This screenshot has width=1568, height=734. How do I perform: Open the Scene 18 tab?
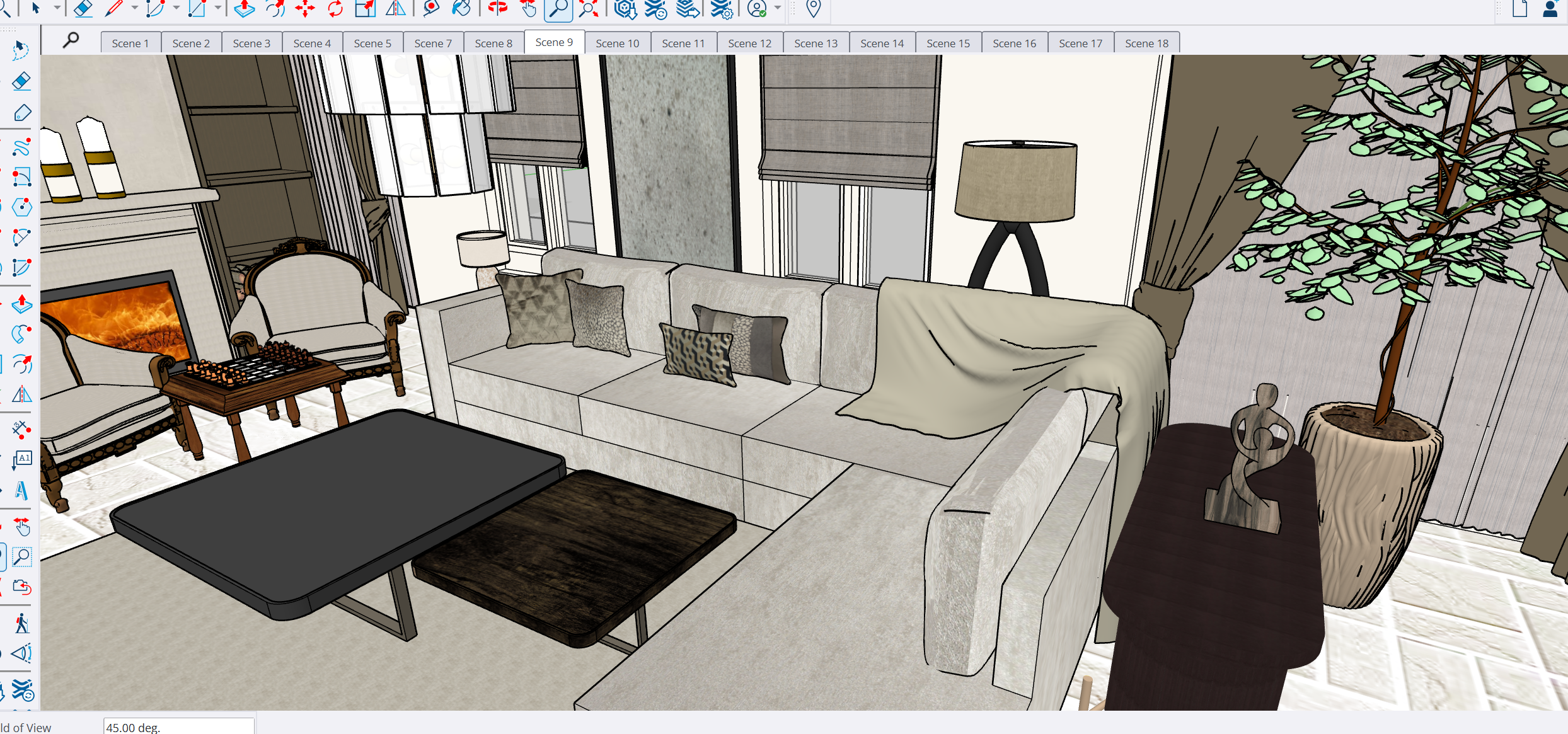tap(1146, 43)
